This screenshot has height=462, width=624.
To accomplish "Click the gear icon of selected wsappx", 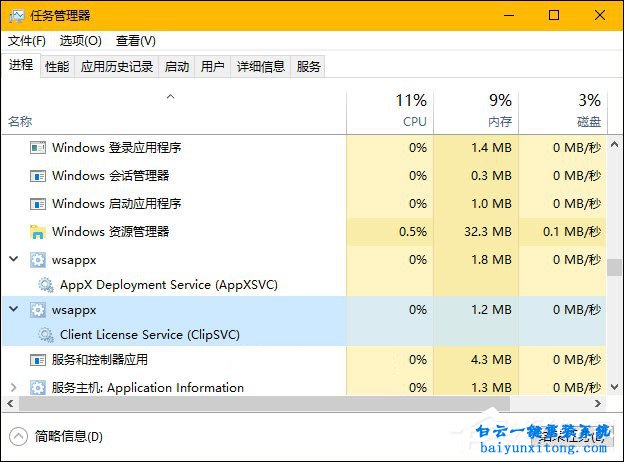I will 38,310.
